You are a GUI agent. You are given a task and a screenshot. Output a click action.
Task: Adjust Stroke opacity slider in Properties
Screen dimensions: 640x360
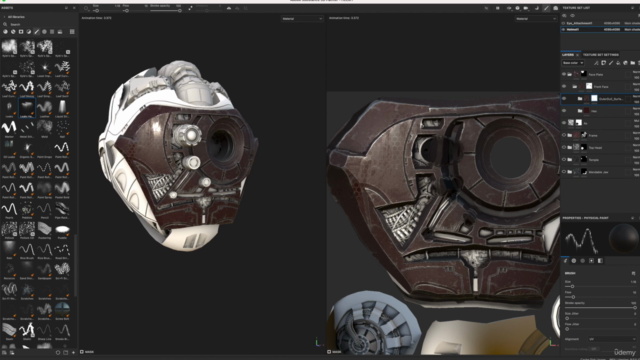click(x=600, y=308)
